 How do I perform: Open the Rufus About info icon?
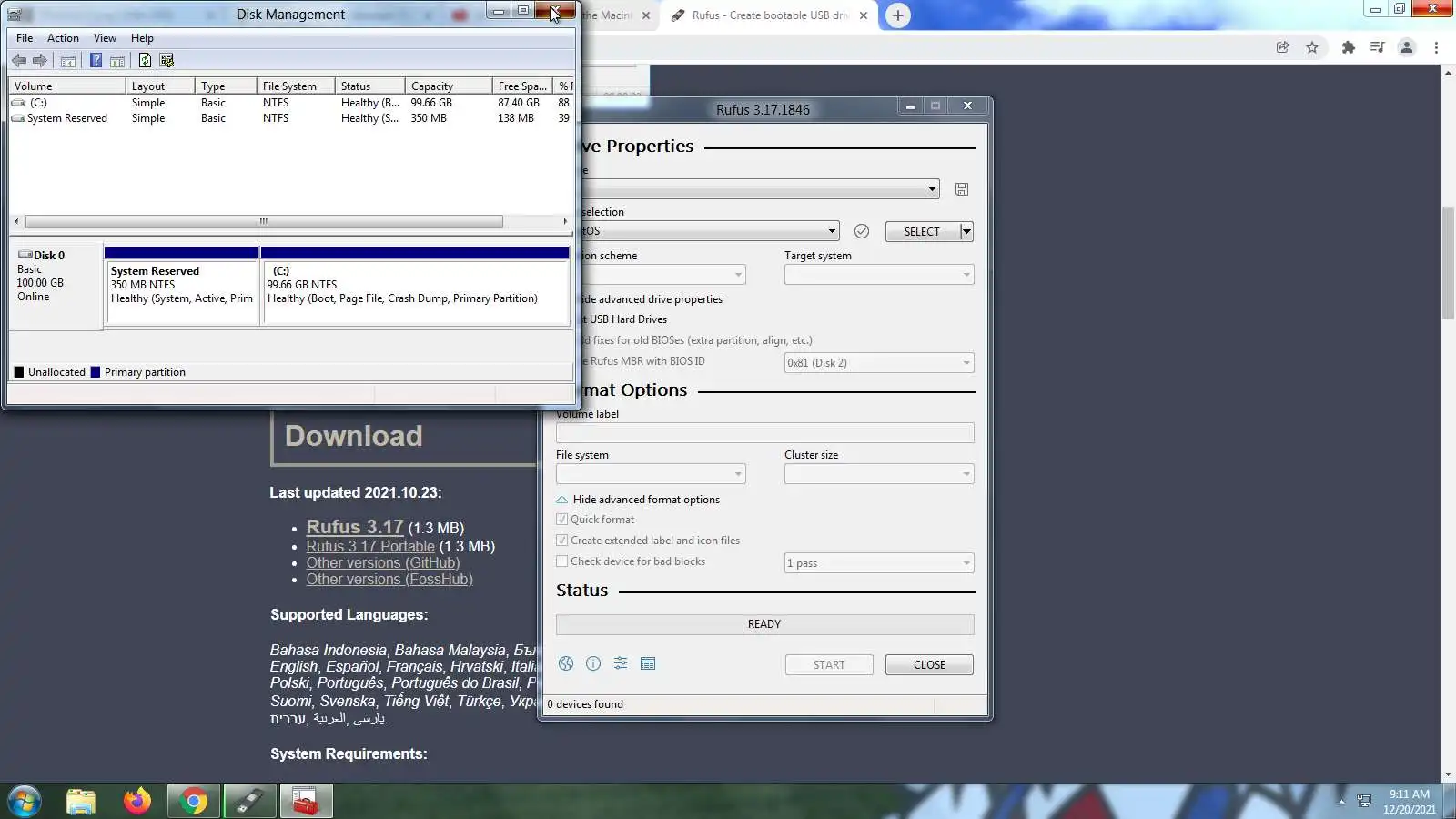[593, 663]
